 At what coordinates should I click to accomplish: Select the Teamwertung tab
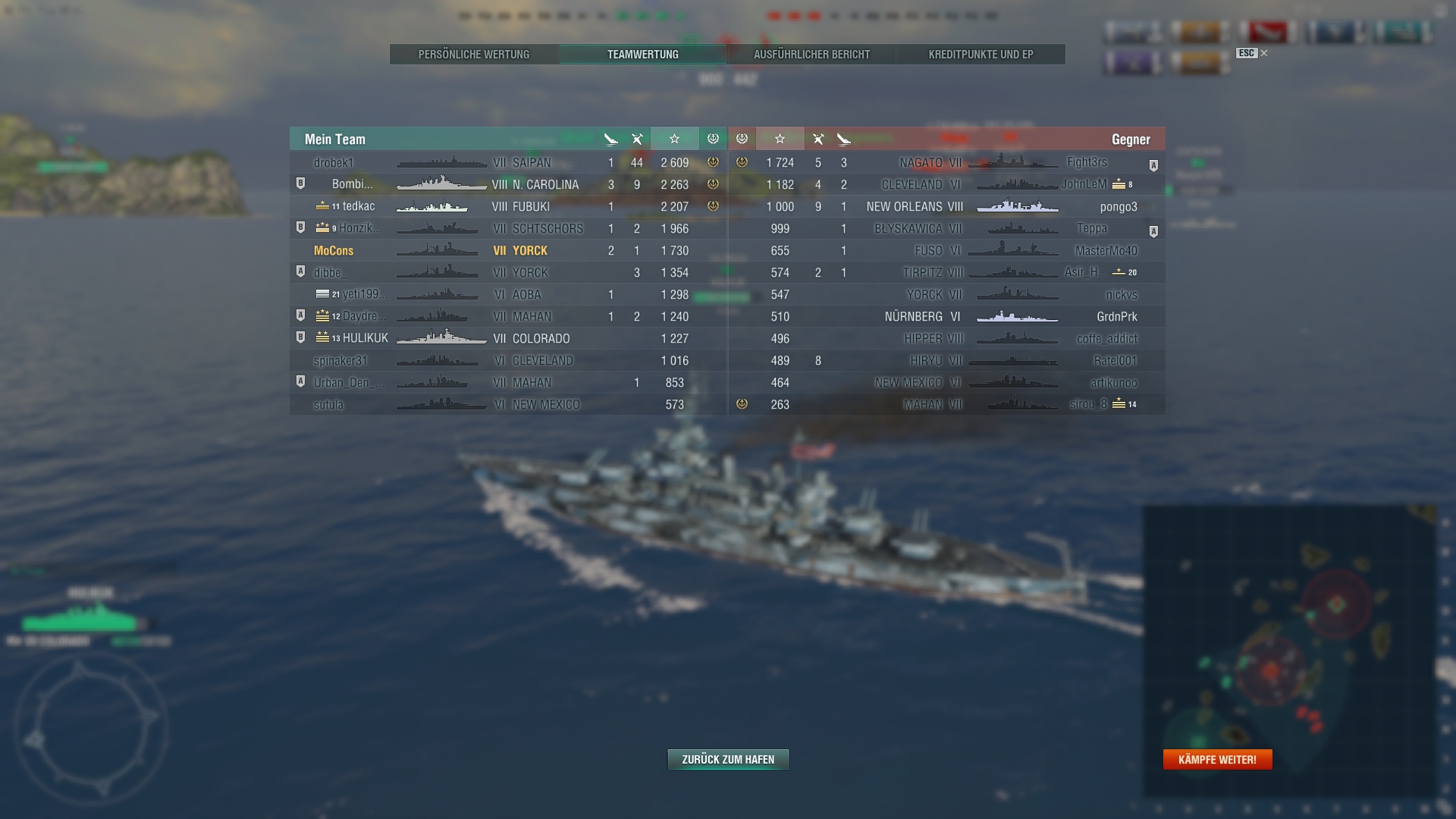tap(643, 55)
